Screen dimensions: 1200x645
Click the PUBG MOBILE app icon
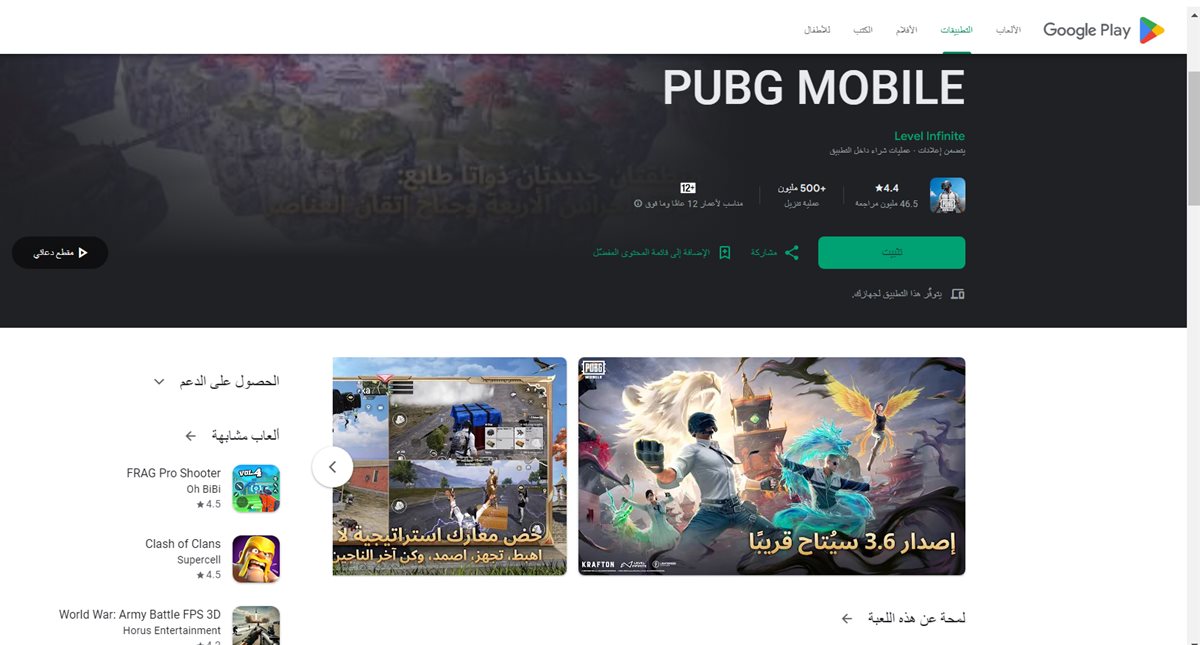[x=947, y=195]
